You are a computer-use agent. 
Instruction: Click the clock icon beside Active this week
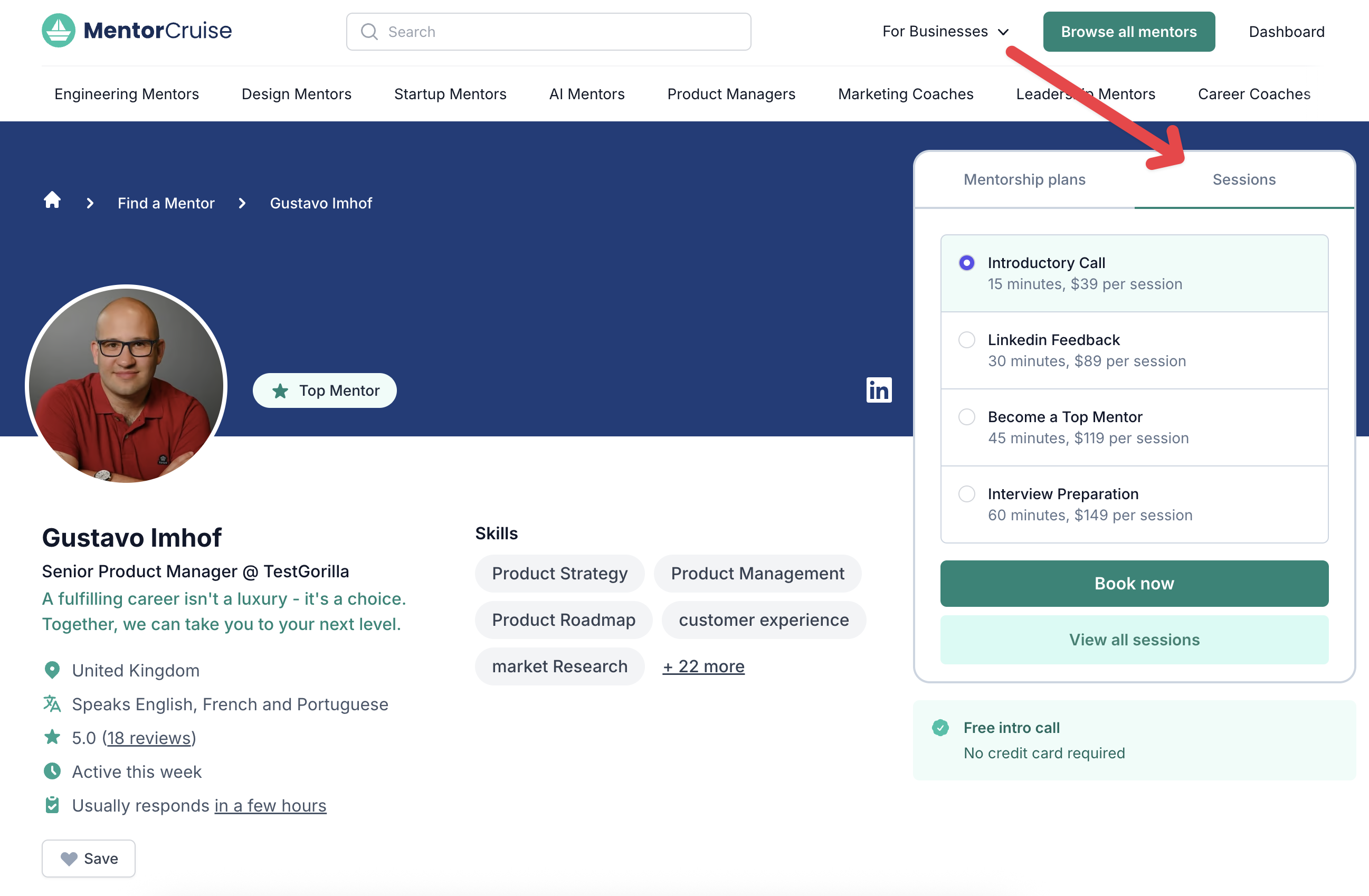coord(52,771)
